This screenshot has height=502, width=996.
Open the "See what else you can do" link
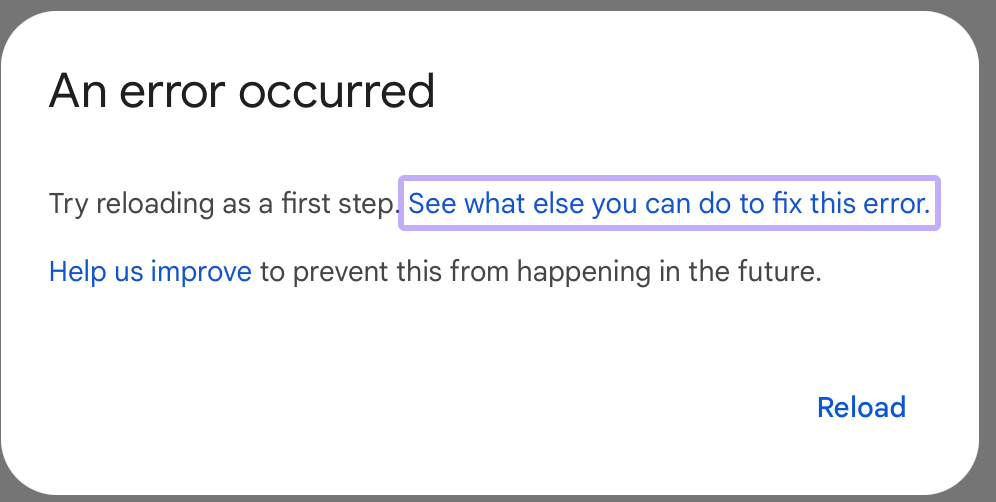(x=669, y=205)
